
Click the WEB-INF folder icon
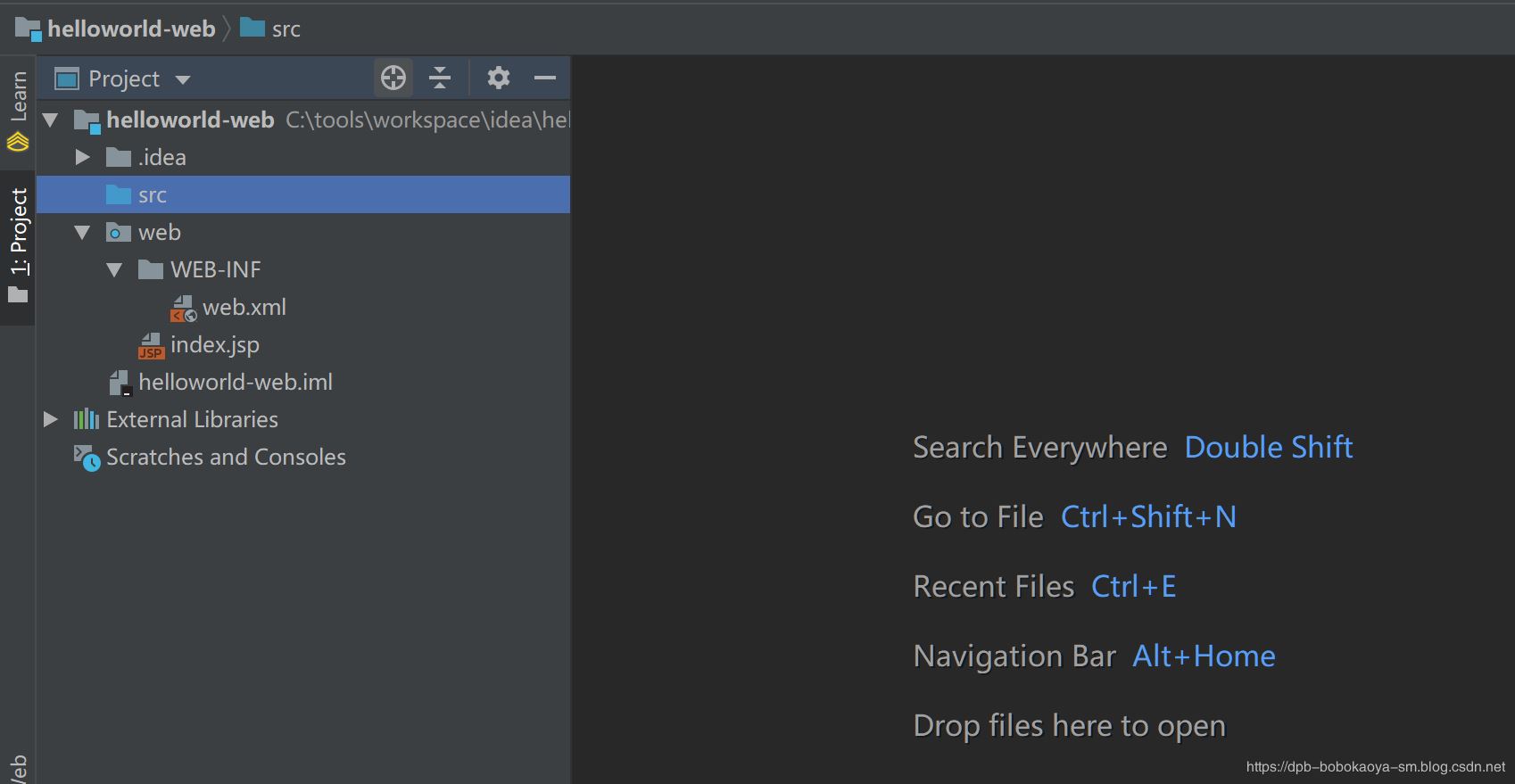[x=151, y=269]
